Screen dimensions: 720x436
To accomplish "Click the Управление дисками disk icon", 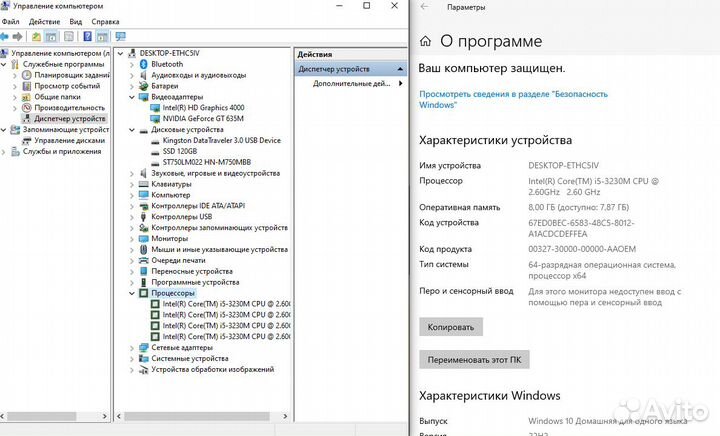I will 27,140.
